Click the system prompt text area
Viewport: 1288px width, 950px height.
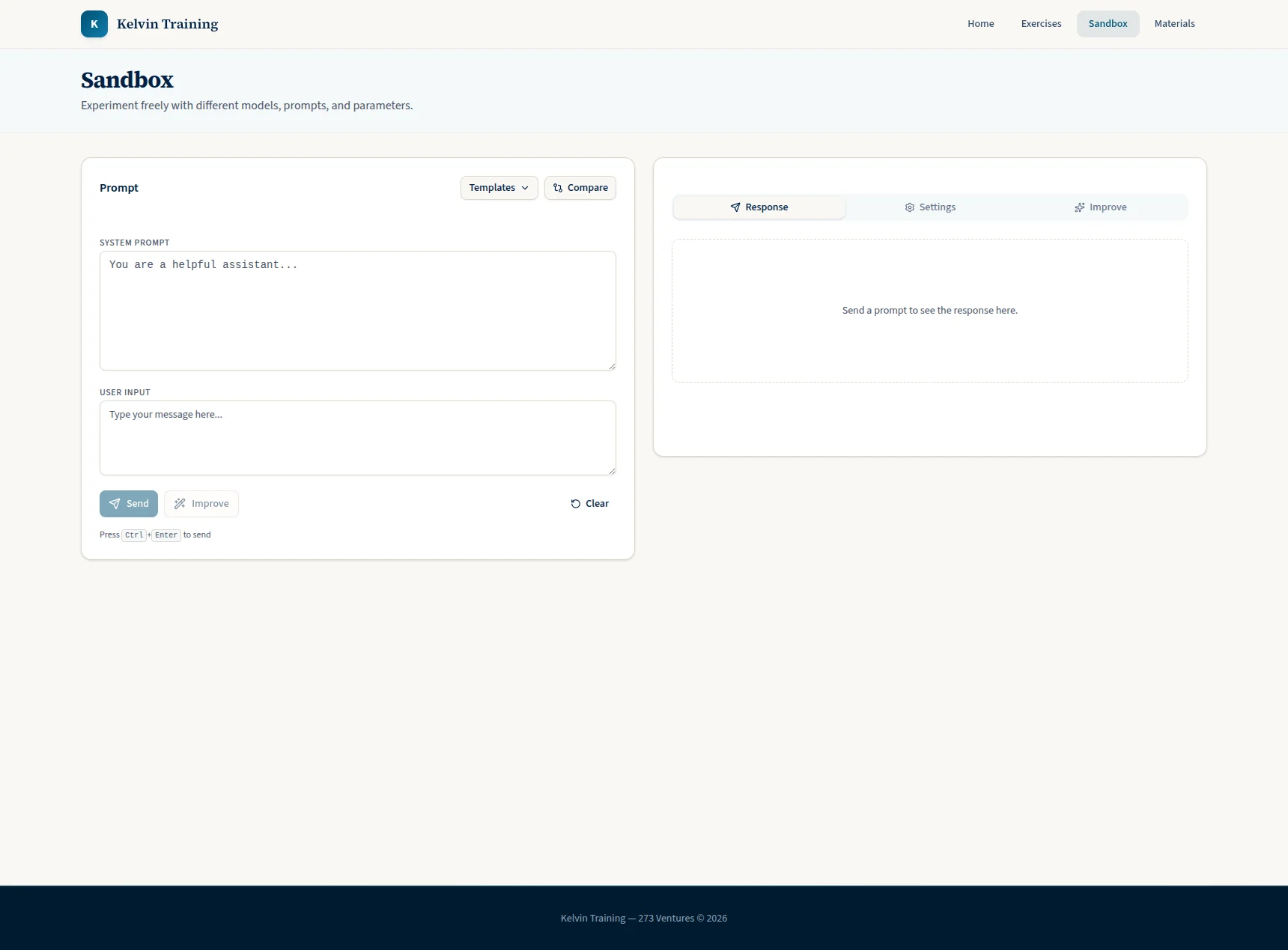357,311
